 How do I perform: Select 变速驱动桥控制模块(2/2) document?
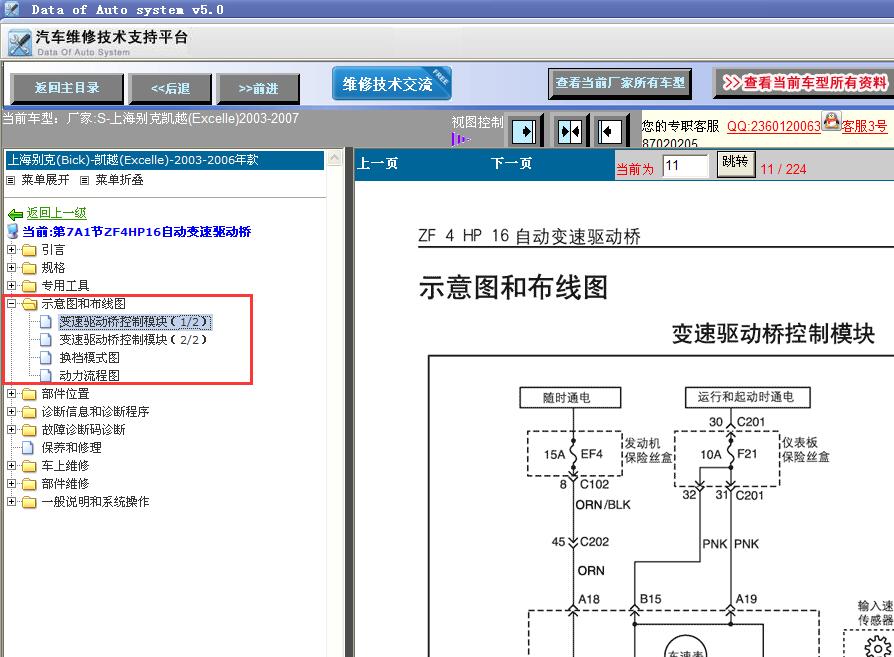tap(133, 340)
